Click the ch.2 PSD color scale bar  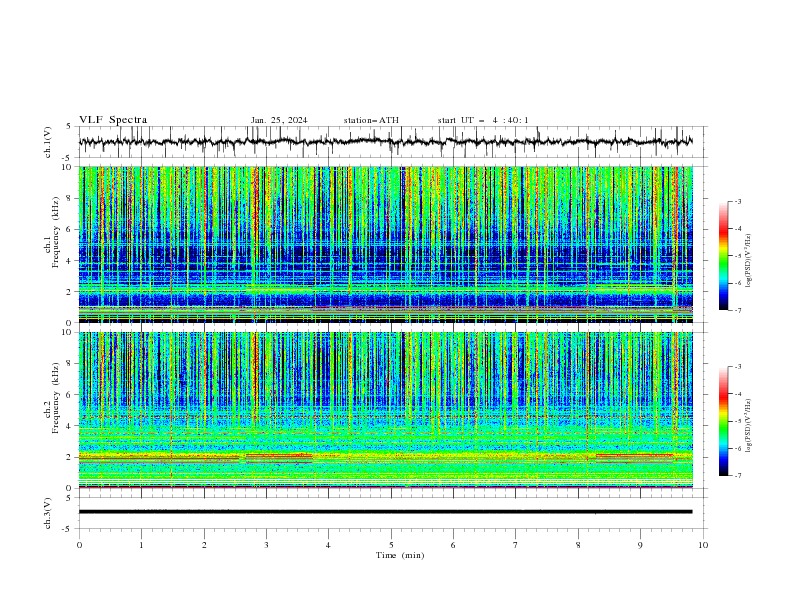(x=723, y=421)
